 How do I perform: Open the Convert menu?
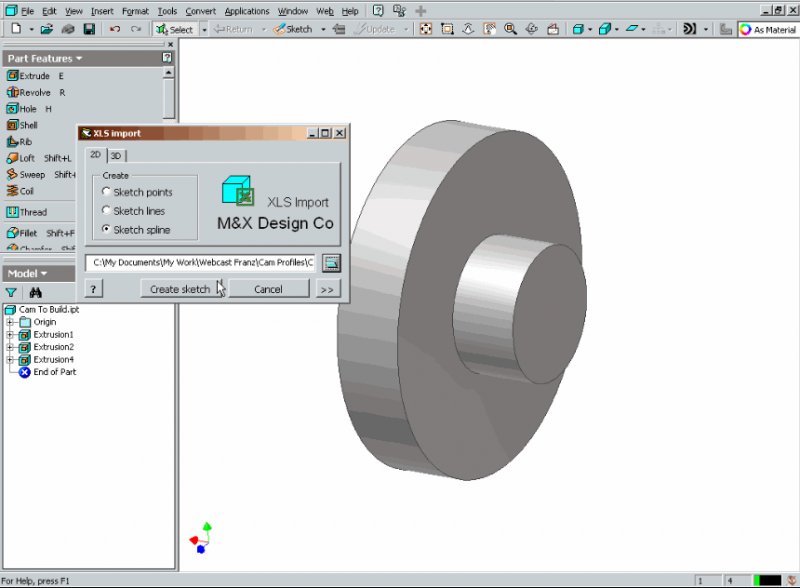point(200,11)
